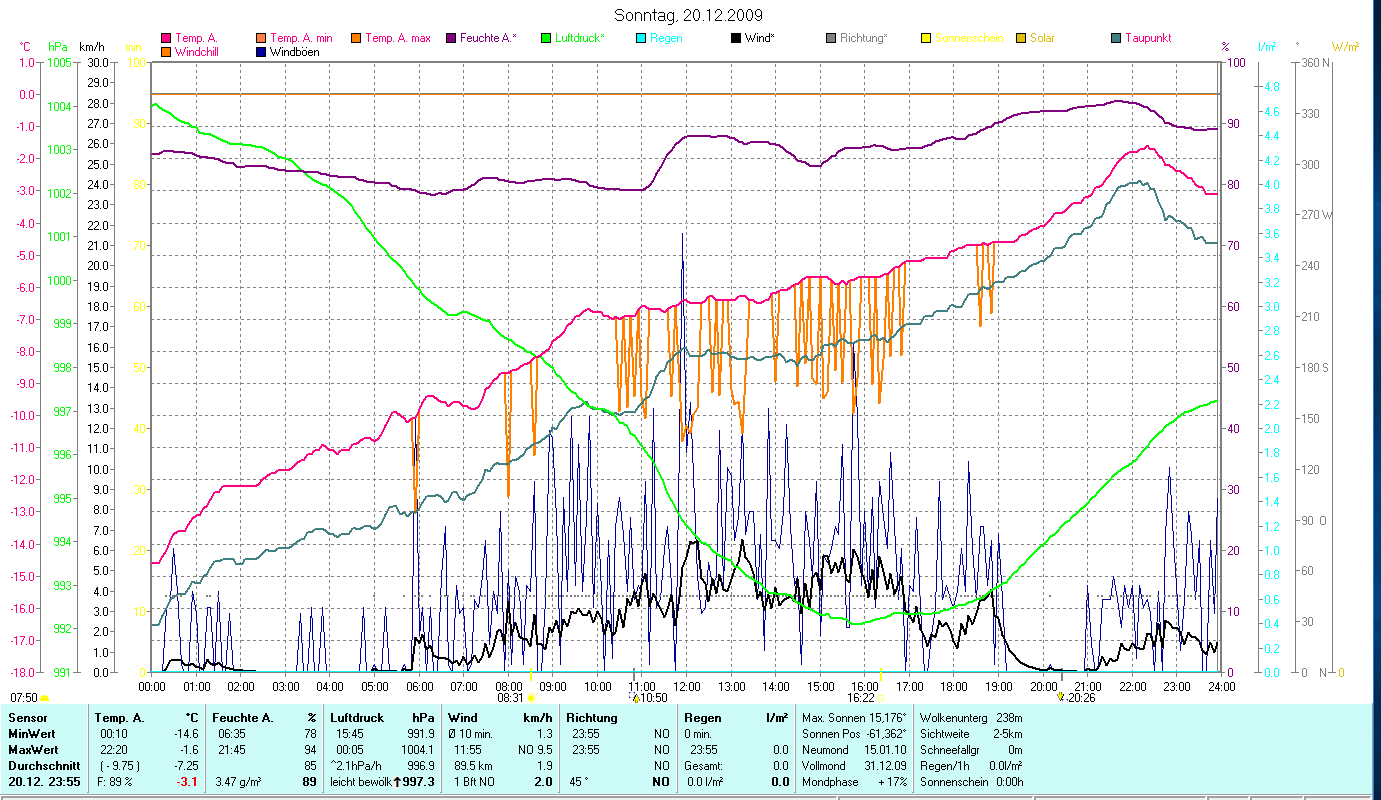Click the moonset icon beside 20:26
Image resolution: width=1381 pixels, height=800 pixels.
(1061, 698)
